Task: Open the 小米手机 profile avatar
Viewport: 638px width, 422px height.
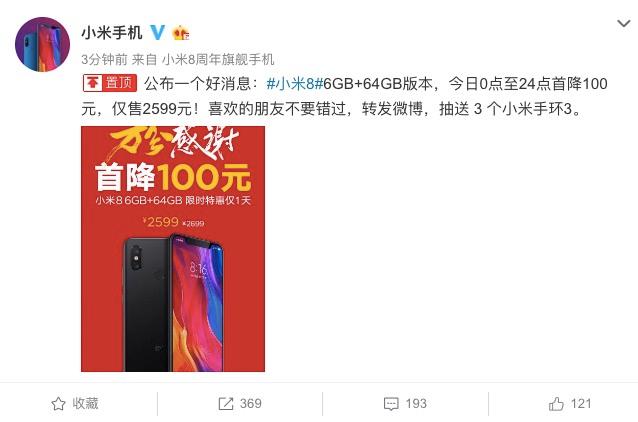Action: (42, 44)
